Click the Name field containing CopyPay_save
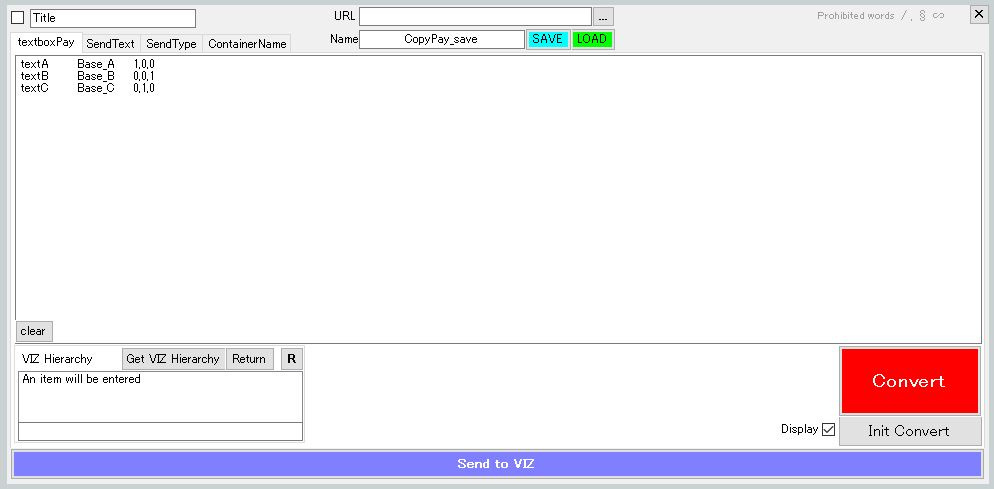Viewport: 994px width, 489px height. click(x=441, y=39)
